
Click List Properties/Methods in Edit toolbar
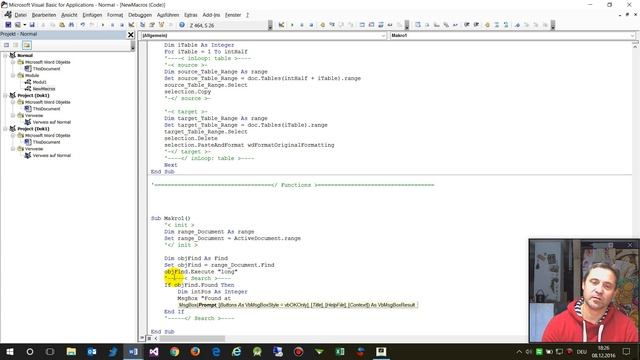coord(418,25)
